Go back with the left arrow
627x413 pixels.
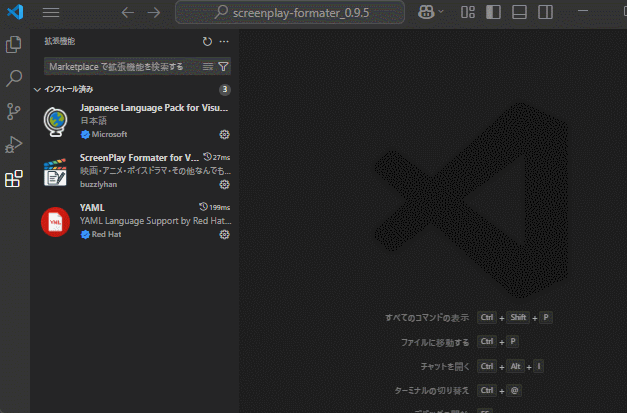point(128,12)
